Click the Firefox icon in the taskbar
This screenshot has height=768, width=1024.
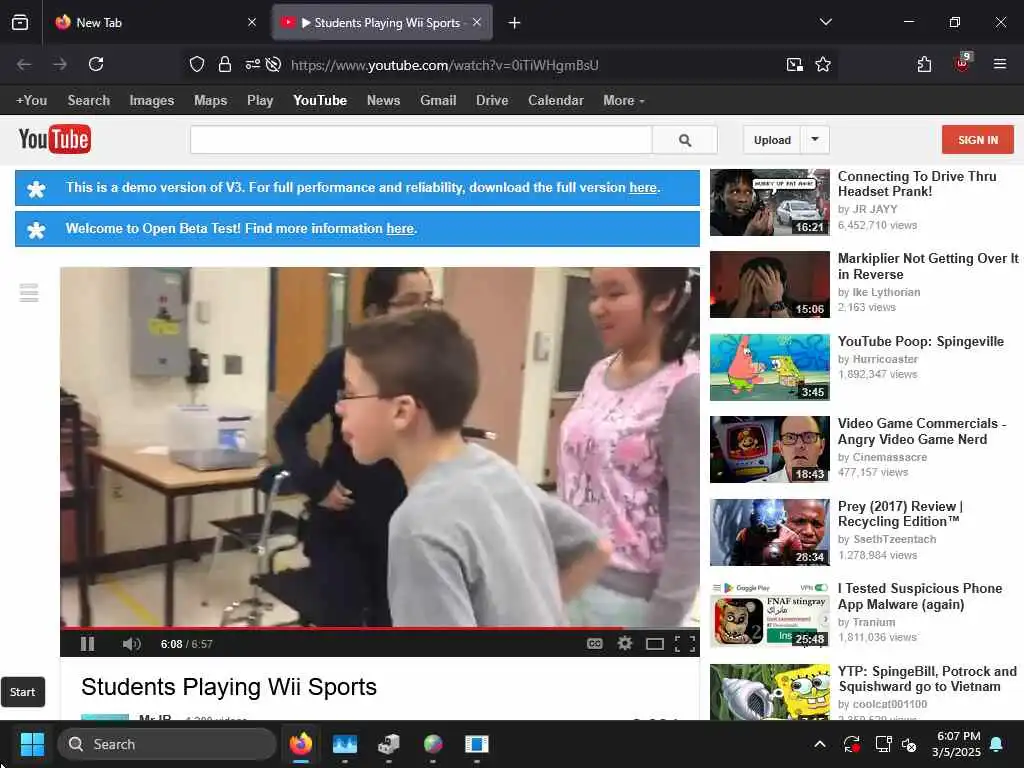coord(301,744)
